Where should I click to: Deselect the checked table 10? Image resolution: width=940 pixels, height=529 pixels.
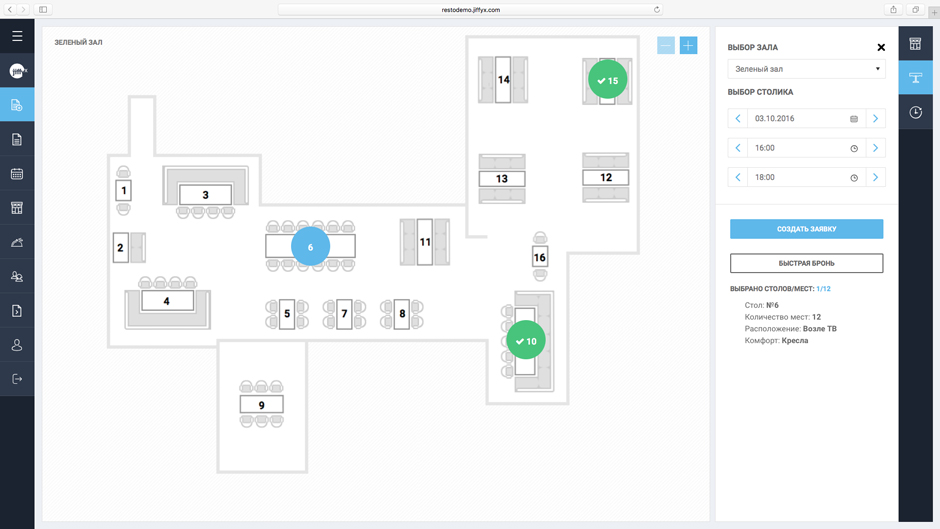525,341
